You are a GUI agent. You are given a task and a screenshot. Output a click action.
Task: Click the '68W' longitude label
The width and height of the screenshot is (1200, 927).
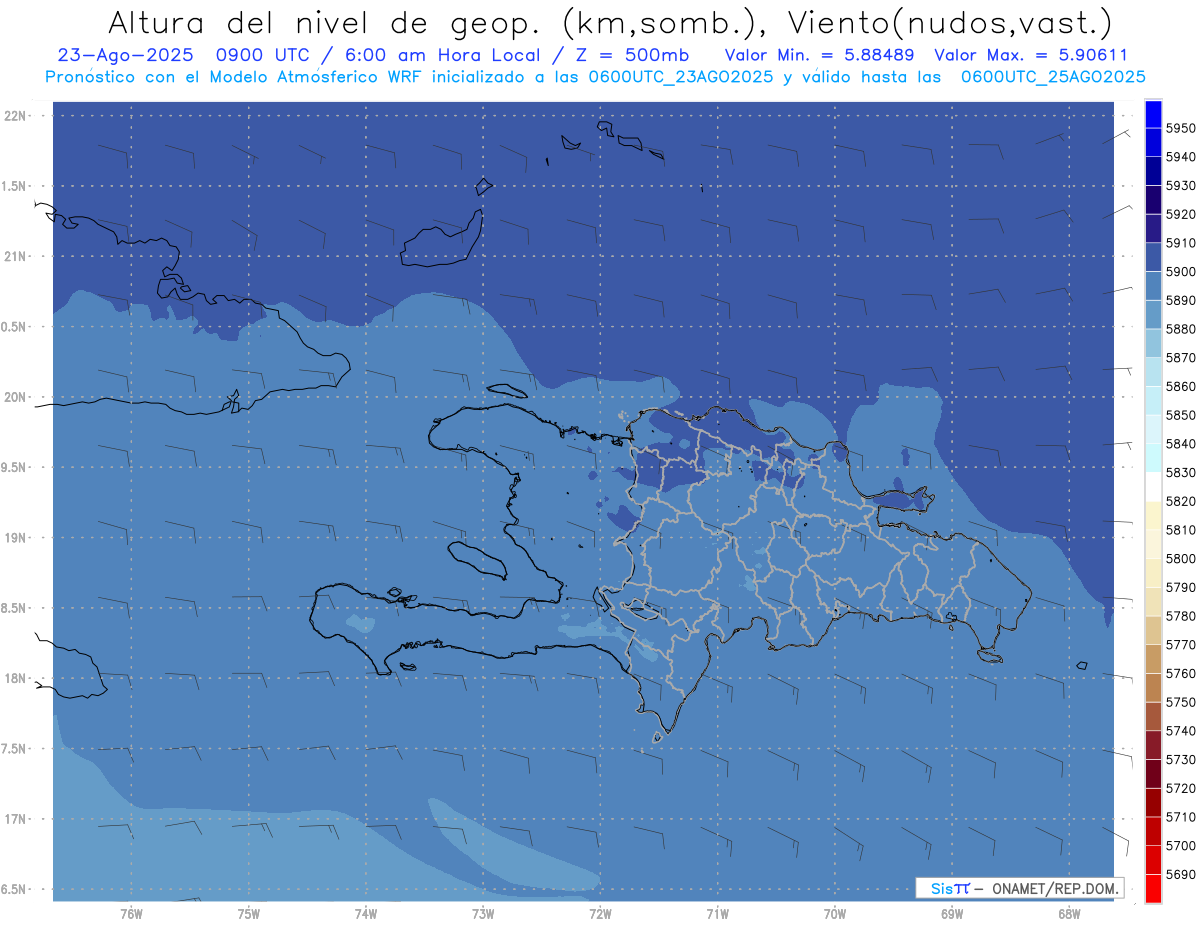click(x=1069, y=913)
